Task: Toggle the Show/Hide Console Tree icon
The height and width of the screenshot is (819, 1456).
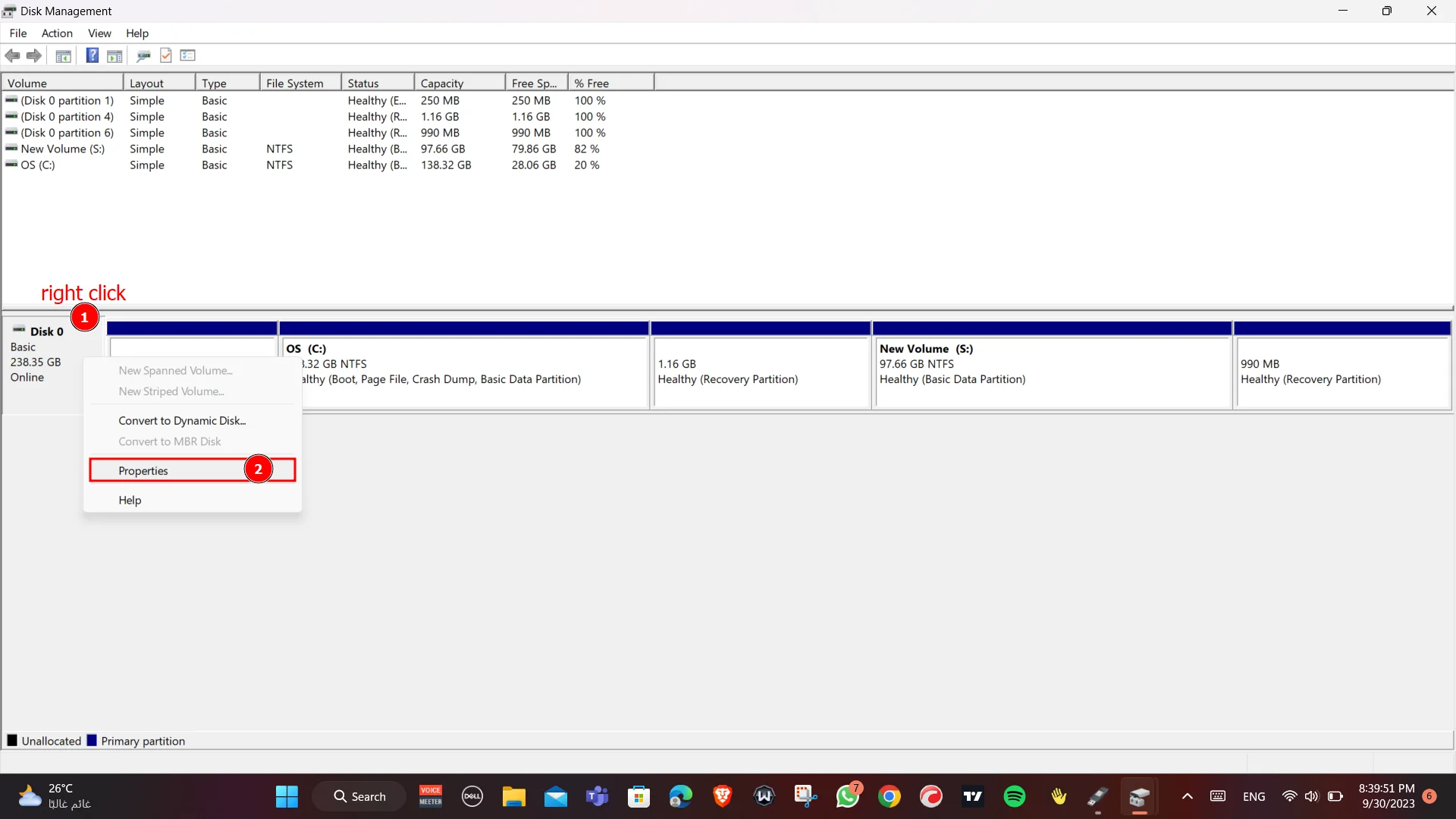Action: click(64, 55)
